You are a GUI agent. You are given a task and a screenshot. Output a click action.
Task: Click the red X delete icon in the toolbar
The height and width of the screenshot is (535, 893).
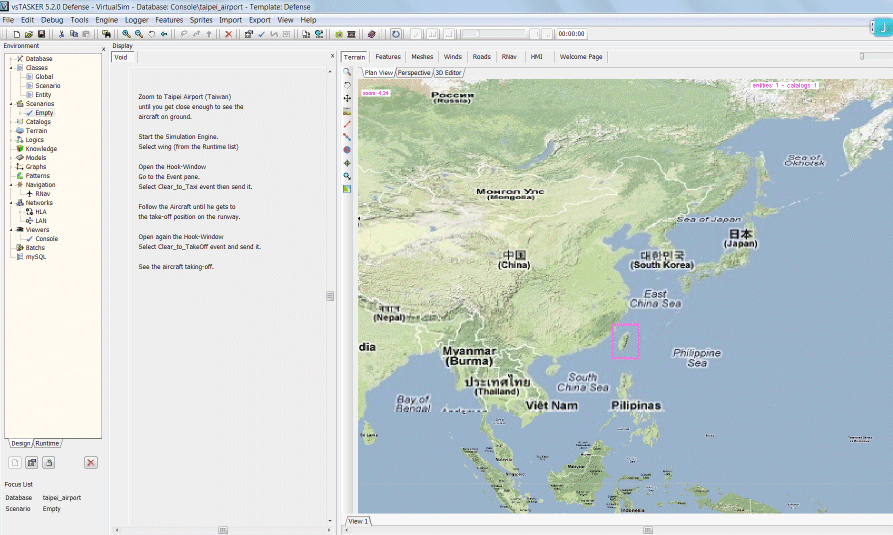[229, 34]
